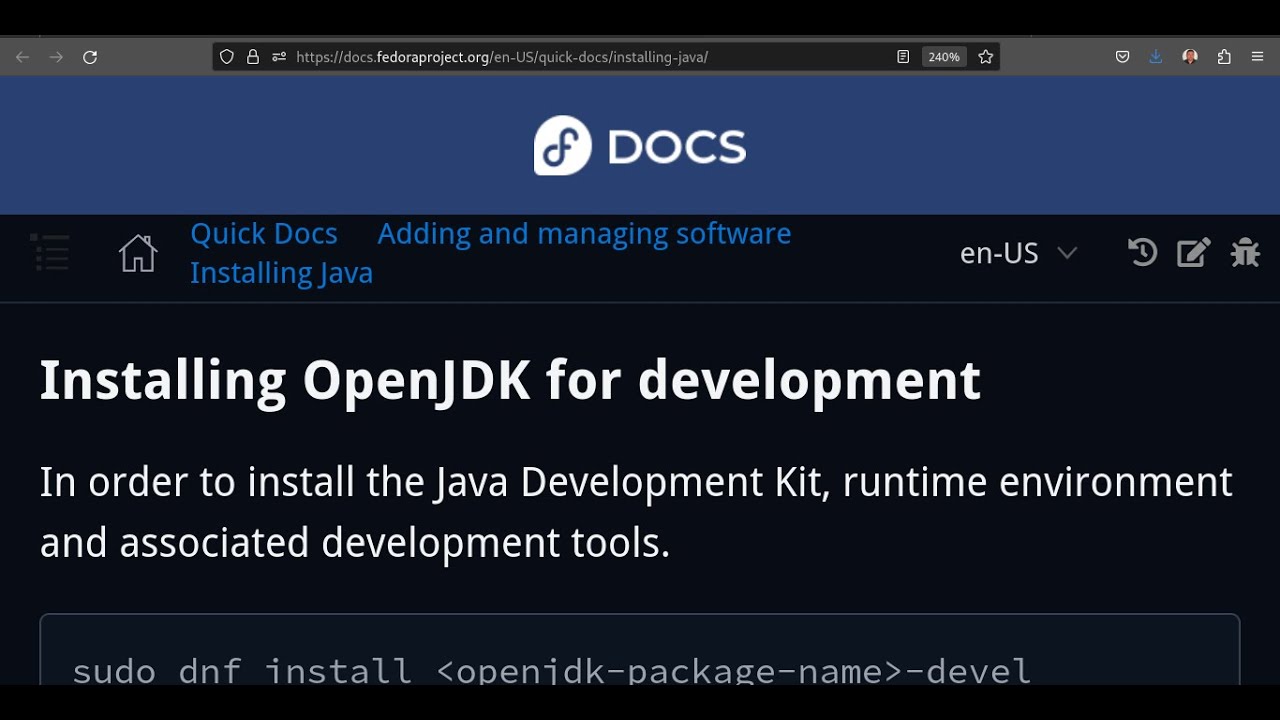The height and width of the screenshot is (720, 1280).
Task: Reload the page
Action: 90,57
